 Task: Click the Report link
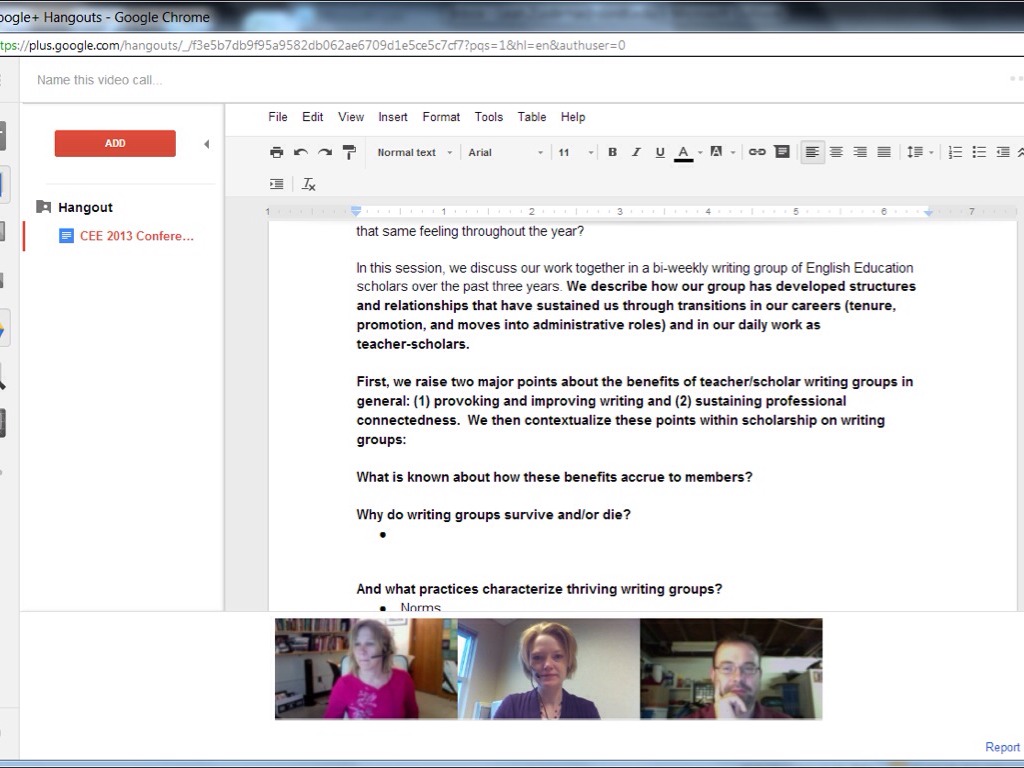(x=1002, y=747)
